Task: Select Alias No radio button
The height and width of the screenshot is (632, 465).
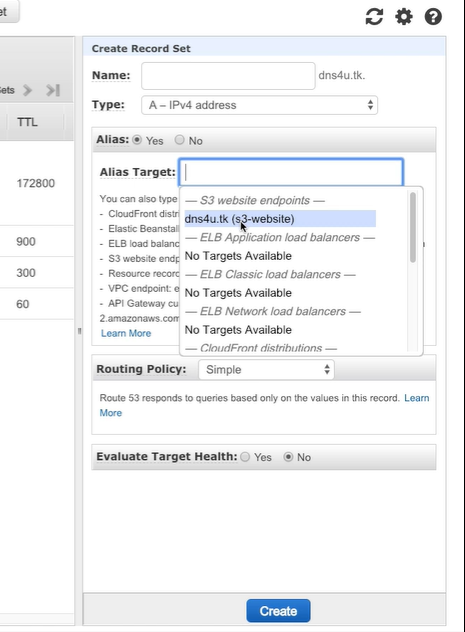Action: 179,140
